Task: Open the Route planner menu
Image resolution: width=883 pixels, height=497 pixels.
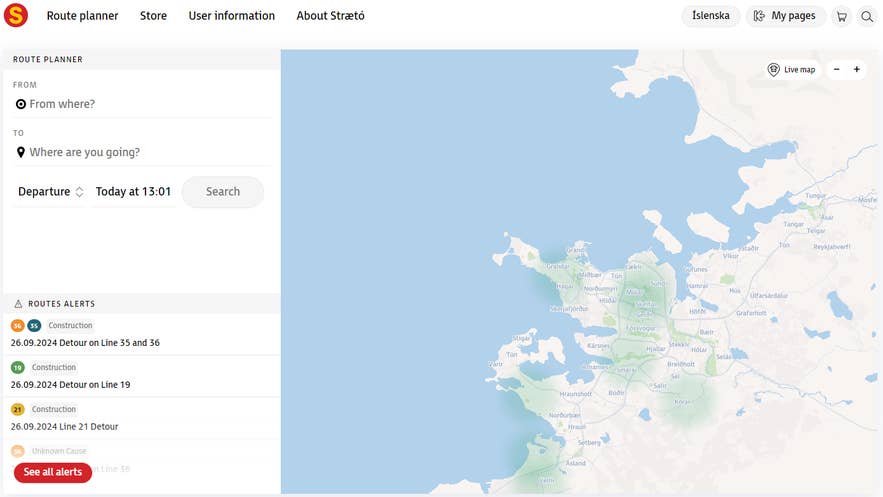Action: coord(82,16)
